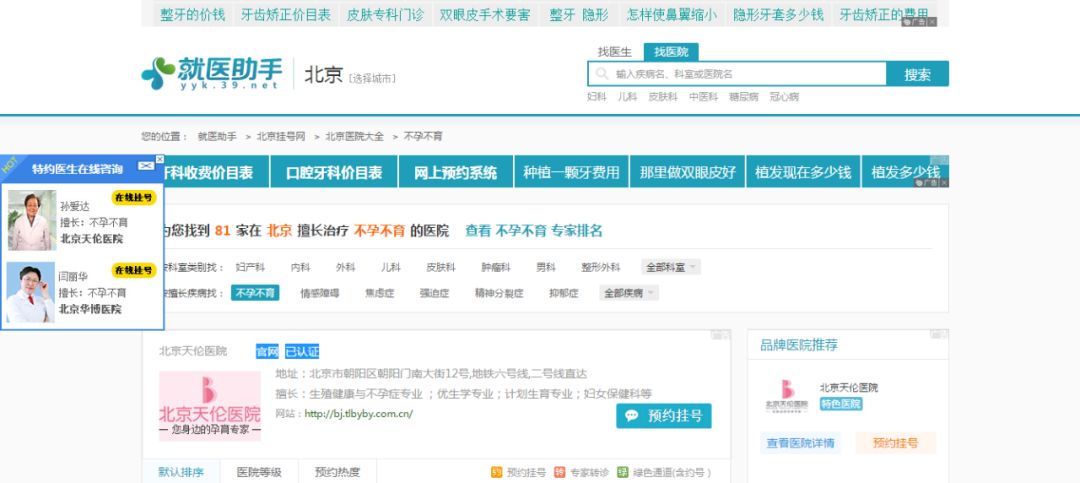Select the 预约热度 sorting tab
Viewport: 1080px width, 483px height.
[x=337, y=472]
